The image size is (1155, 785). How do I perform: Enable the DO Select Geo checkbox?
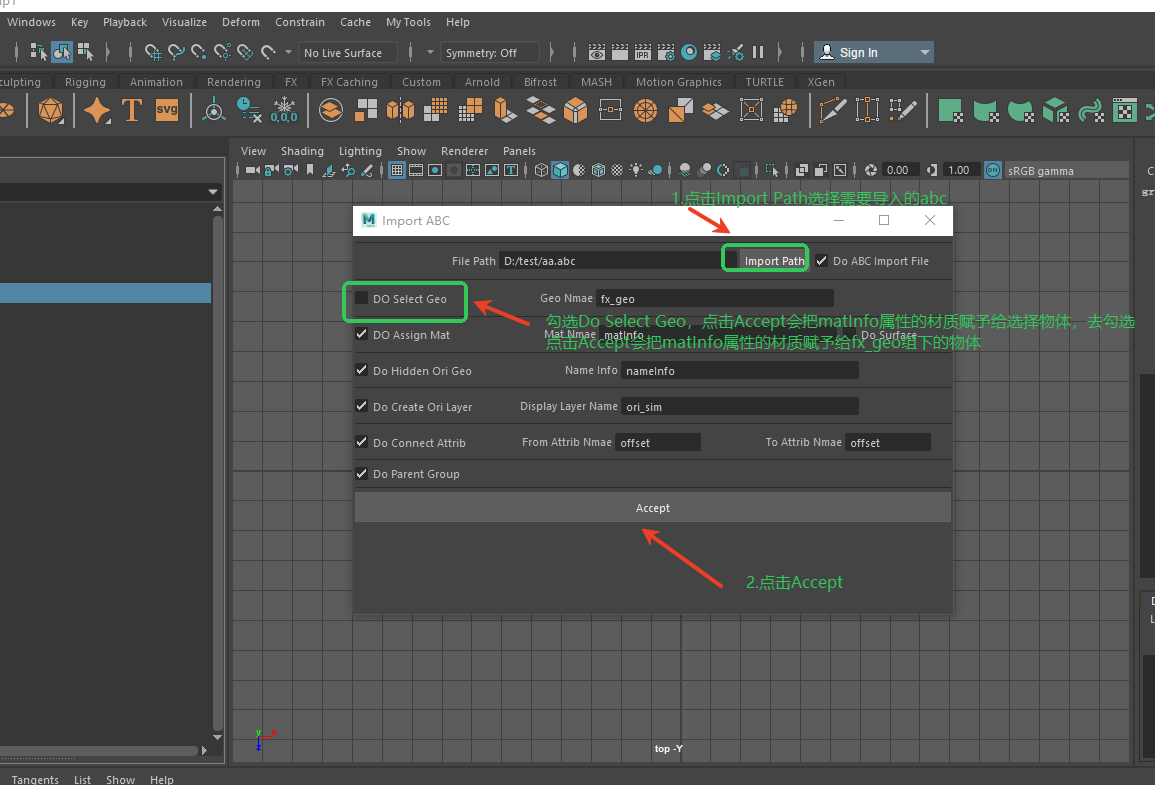pos(362,298)
